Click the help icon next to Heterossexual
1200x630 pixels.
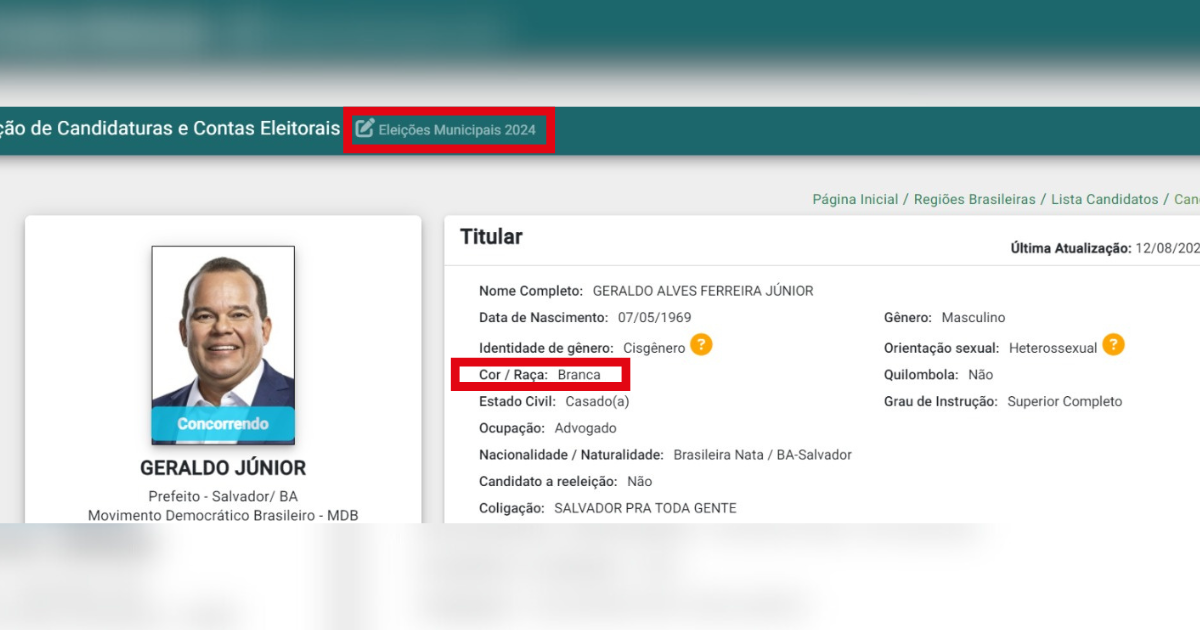tap(1113, 346)
